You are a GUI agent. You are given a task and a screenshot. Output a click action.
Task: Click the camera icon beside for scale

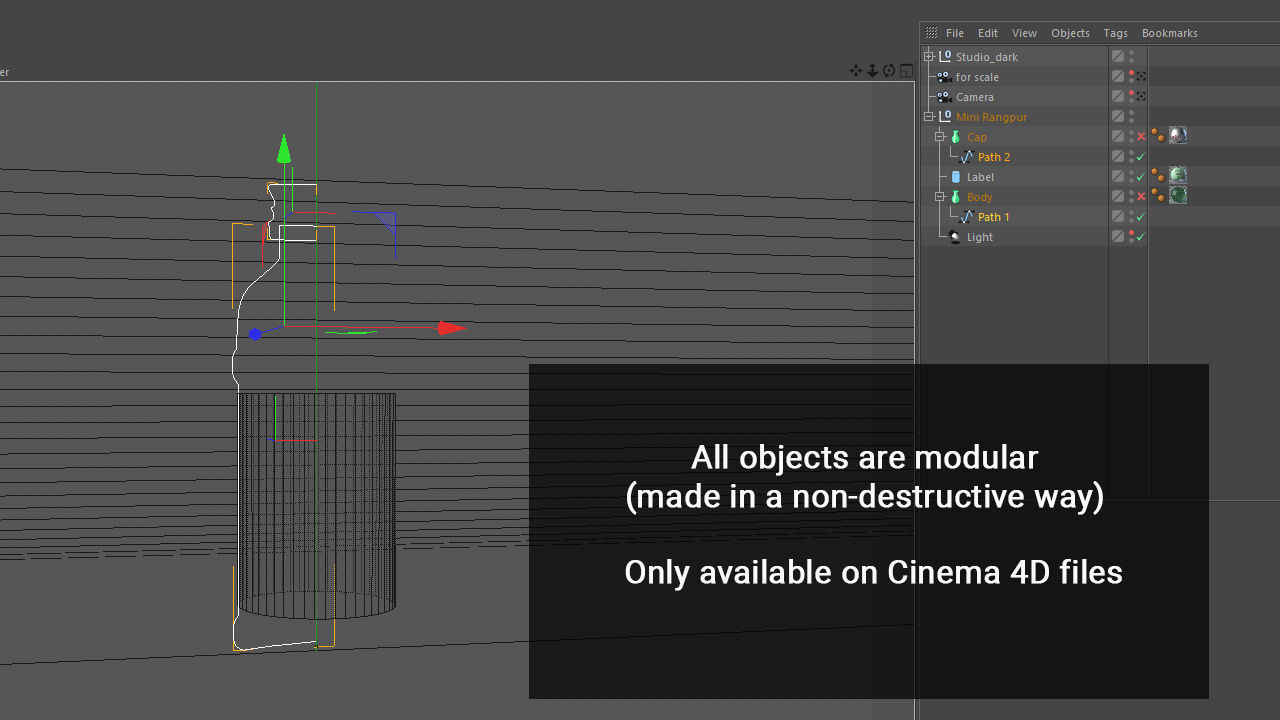(x=944, y=77)
